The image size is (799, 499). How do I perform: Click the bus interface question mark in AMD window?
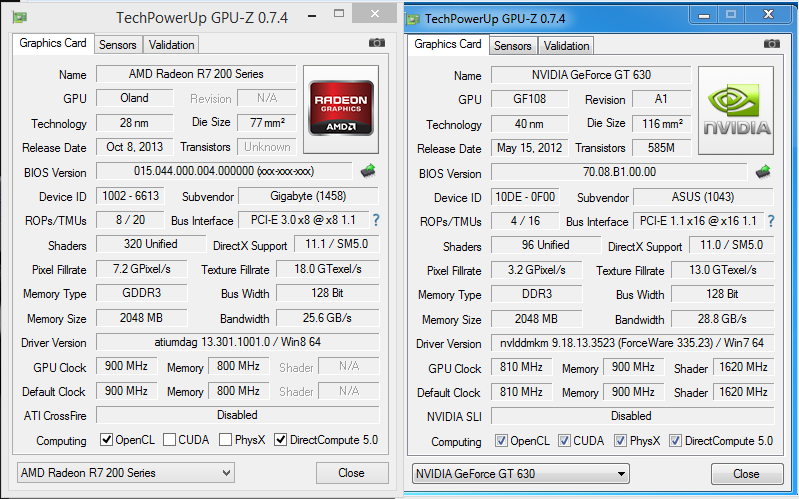tap(376, 220)
